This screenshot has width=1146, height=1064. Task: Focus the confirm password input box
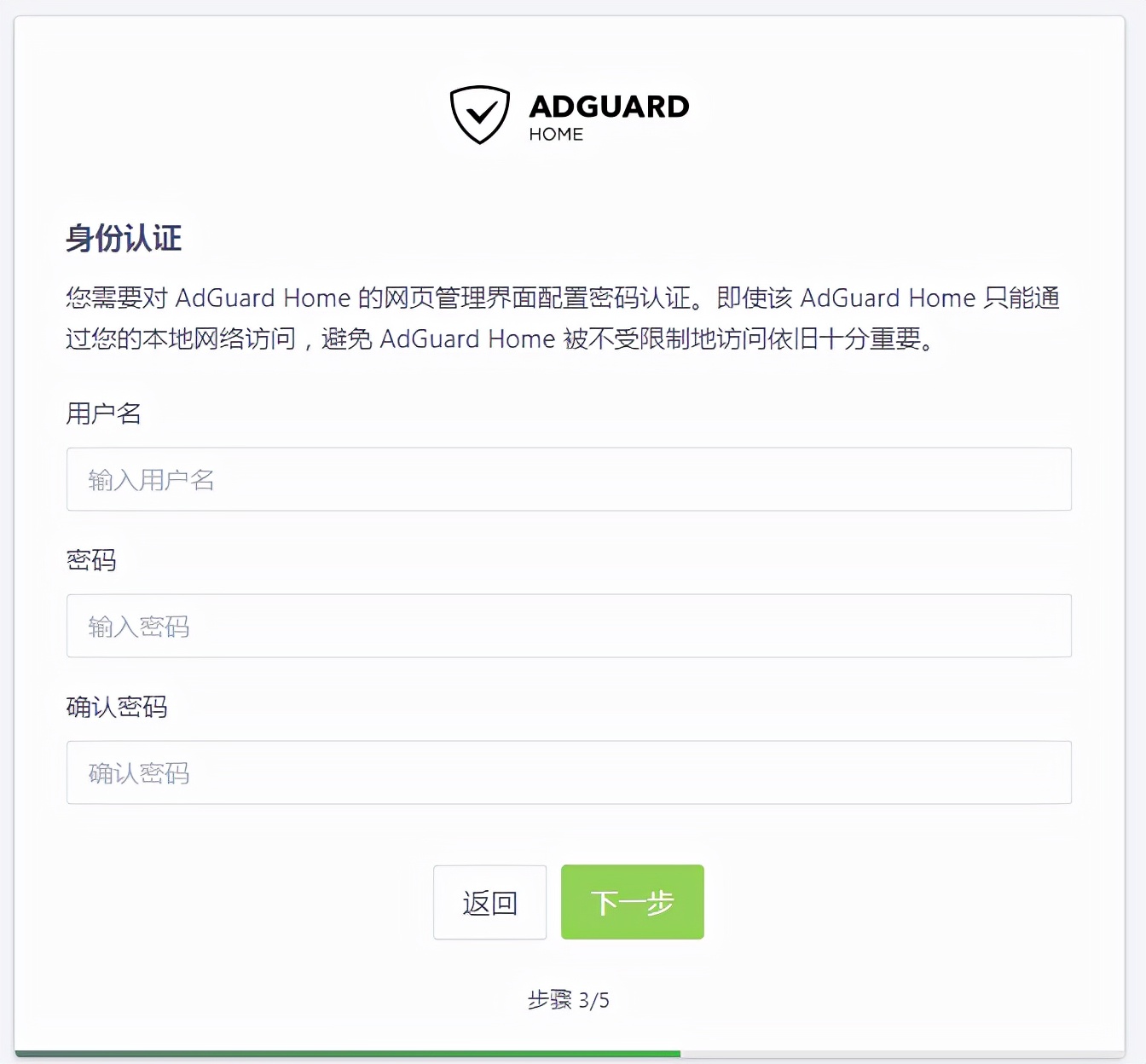click(x=569, y=772)
